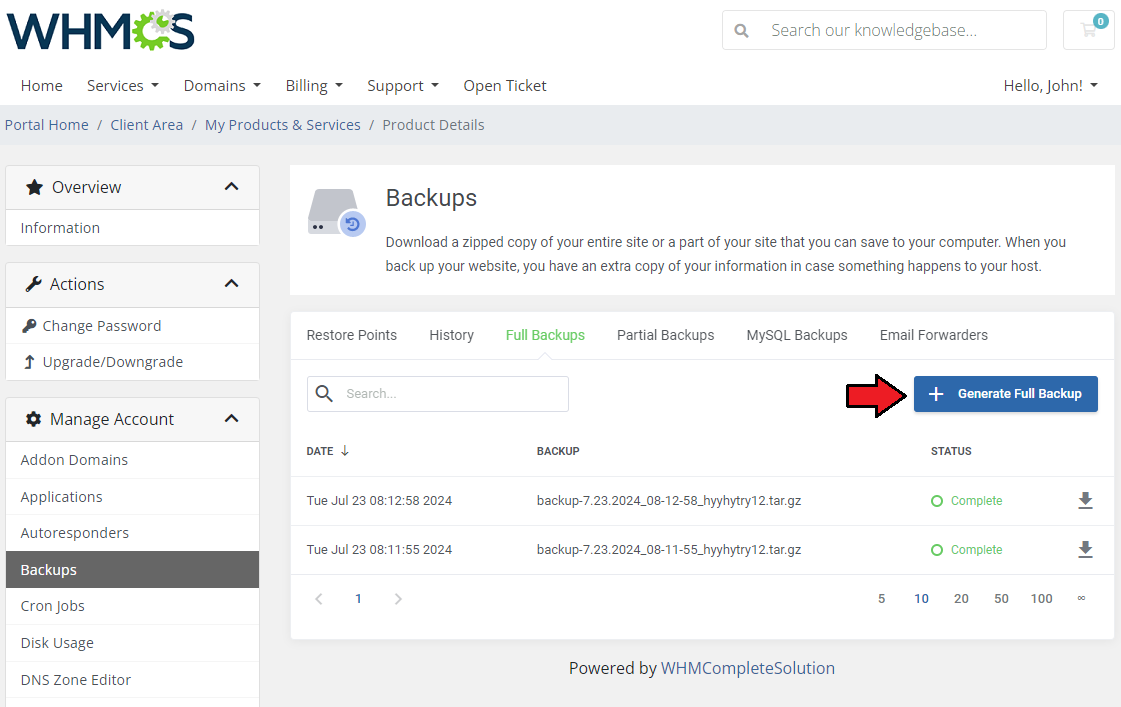Show 10 entries per page

coord(922,599)
